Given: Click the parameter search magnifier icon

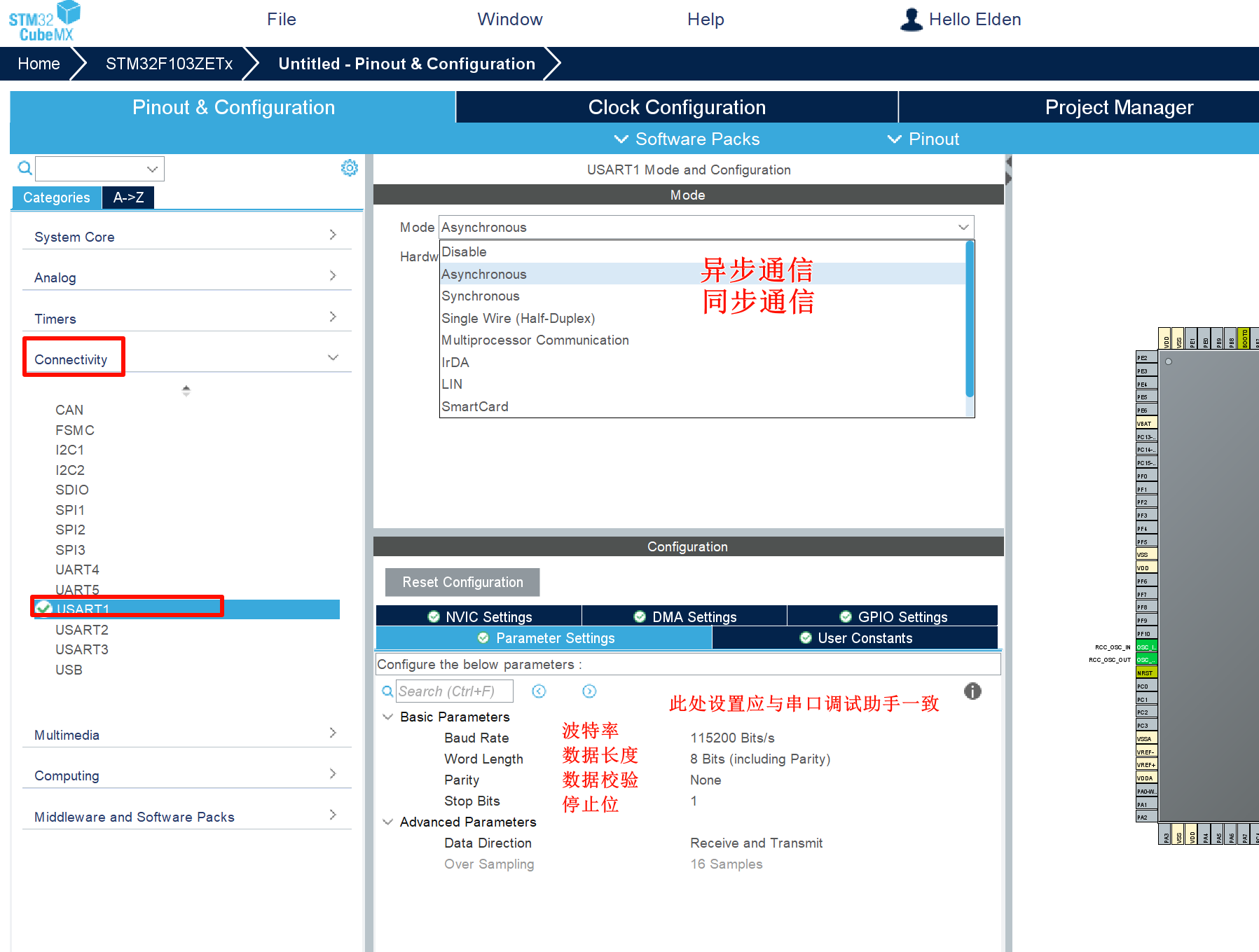Looking at the screenshot, I should pos(387,691).
